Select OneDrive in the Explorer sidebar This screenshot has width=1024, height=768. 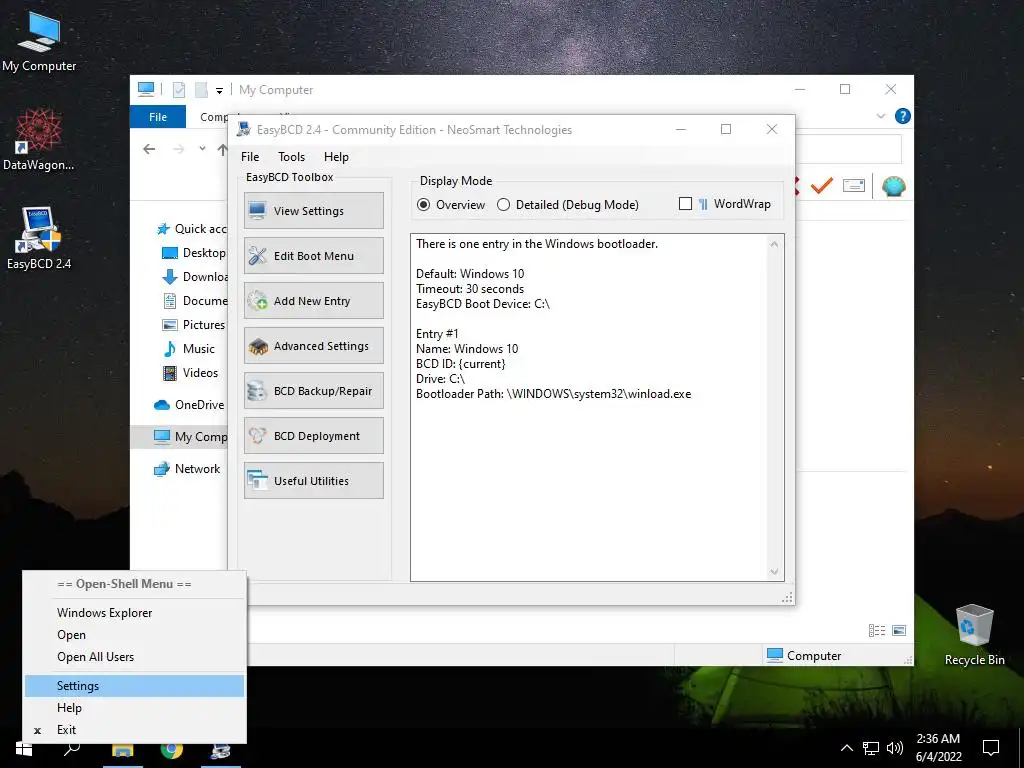(x=189, y=405)
